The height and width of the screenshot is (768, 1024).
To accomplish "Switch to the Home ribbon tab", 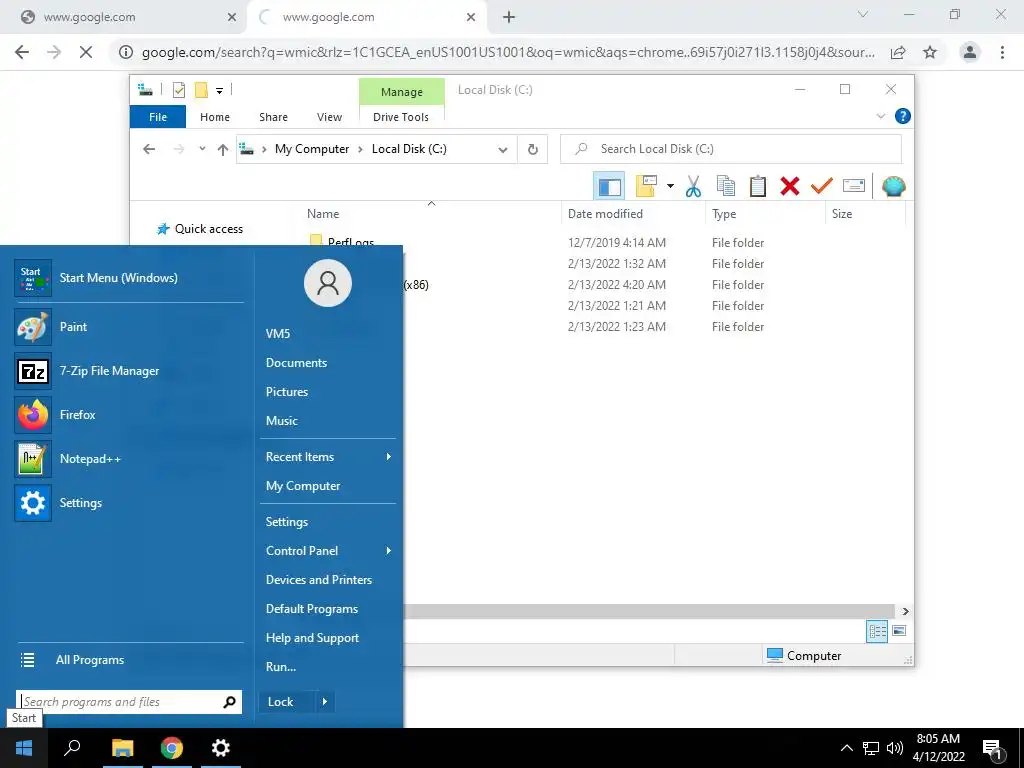I will pos(215,117).
